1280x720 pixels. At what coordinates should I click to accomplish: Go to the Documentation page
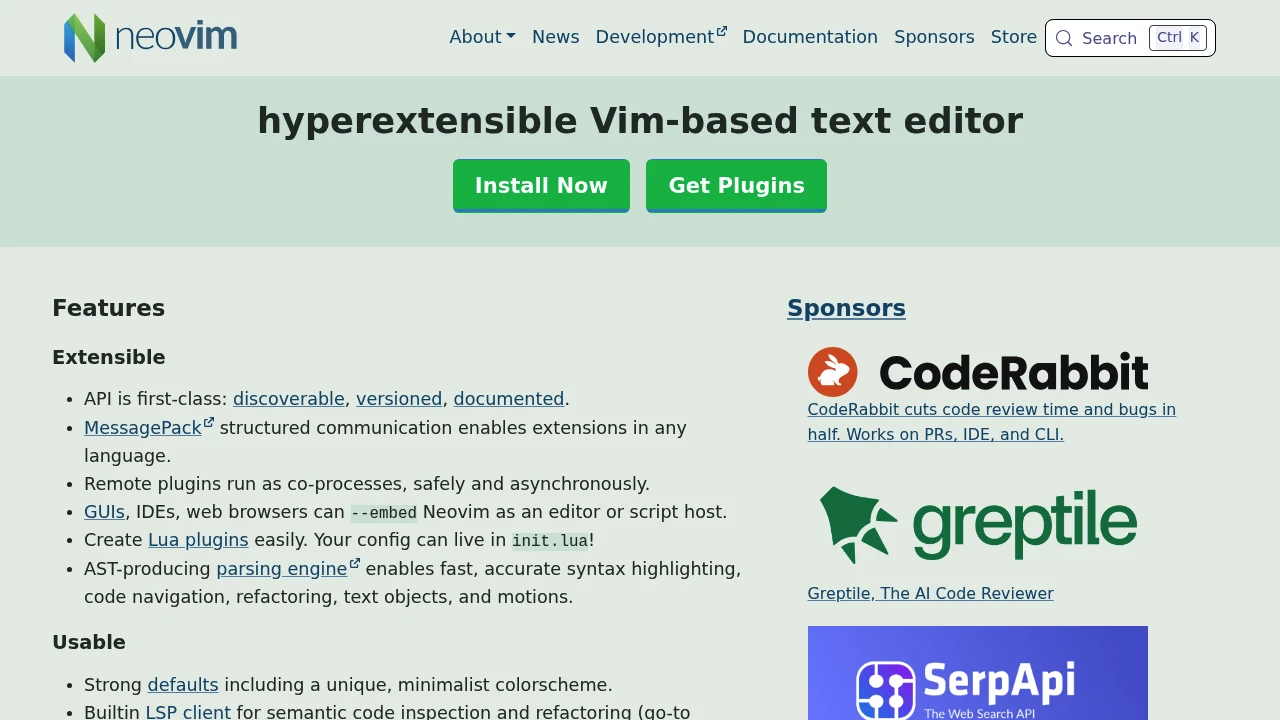[810, 37]
